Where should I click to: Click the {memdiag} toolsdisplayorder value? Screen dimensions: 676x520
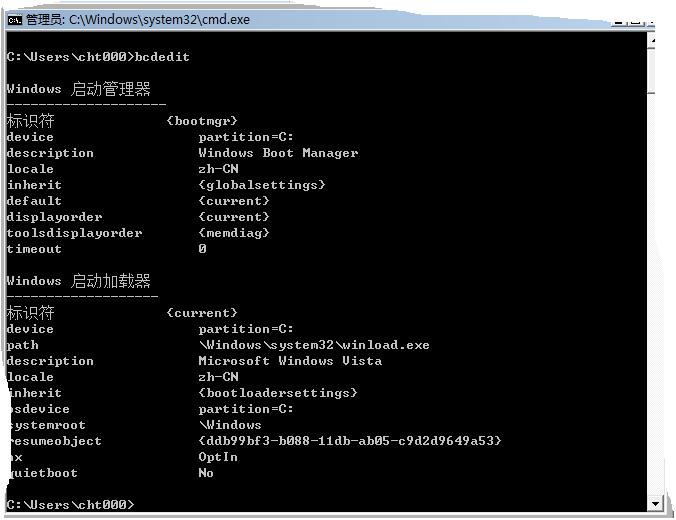pyautogui.click(x=234, y=233)
